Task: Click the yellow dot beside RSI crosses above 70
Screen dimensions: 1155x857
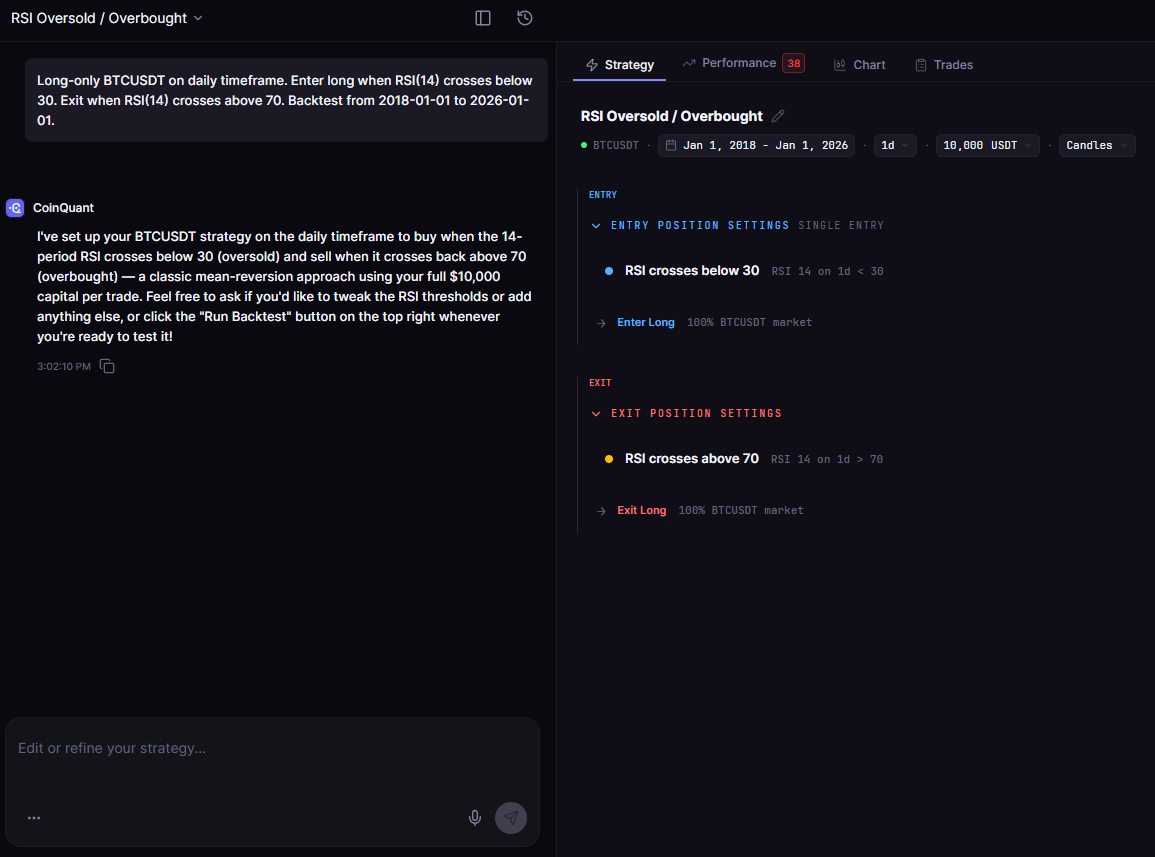Action: (x=608, y=459)
